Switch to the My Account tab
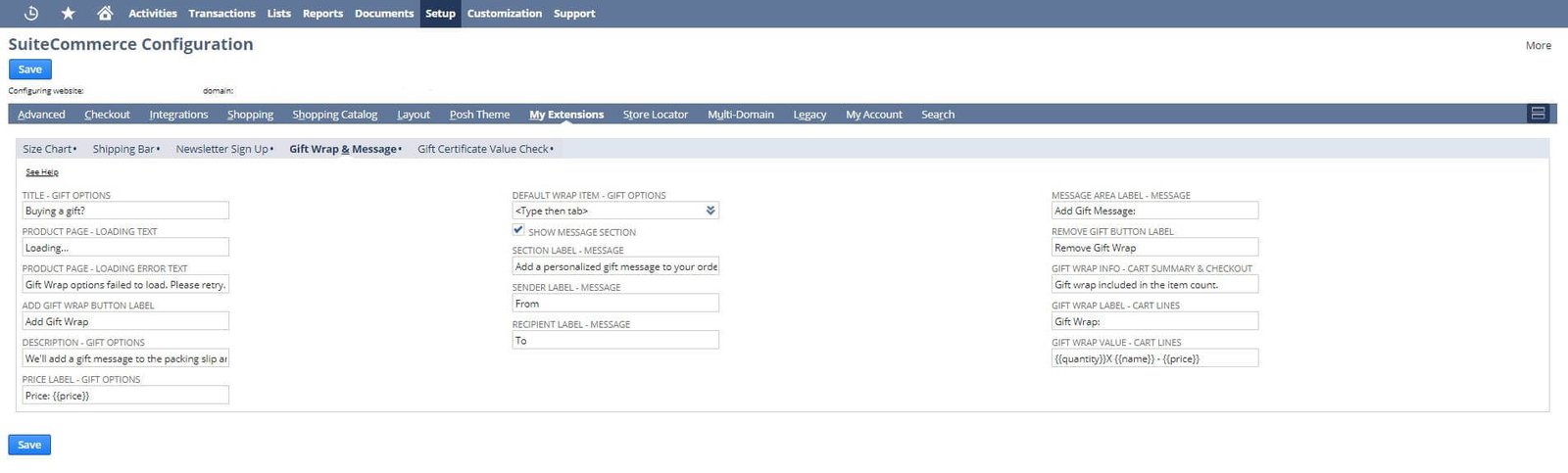The width and height of the screenshot is (1568, 473). tap(874, 115)
